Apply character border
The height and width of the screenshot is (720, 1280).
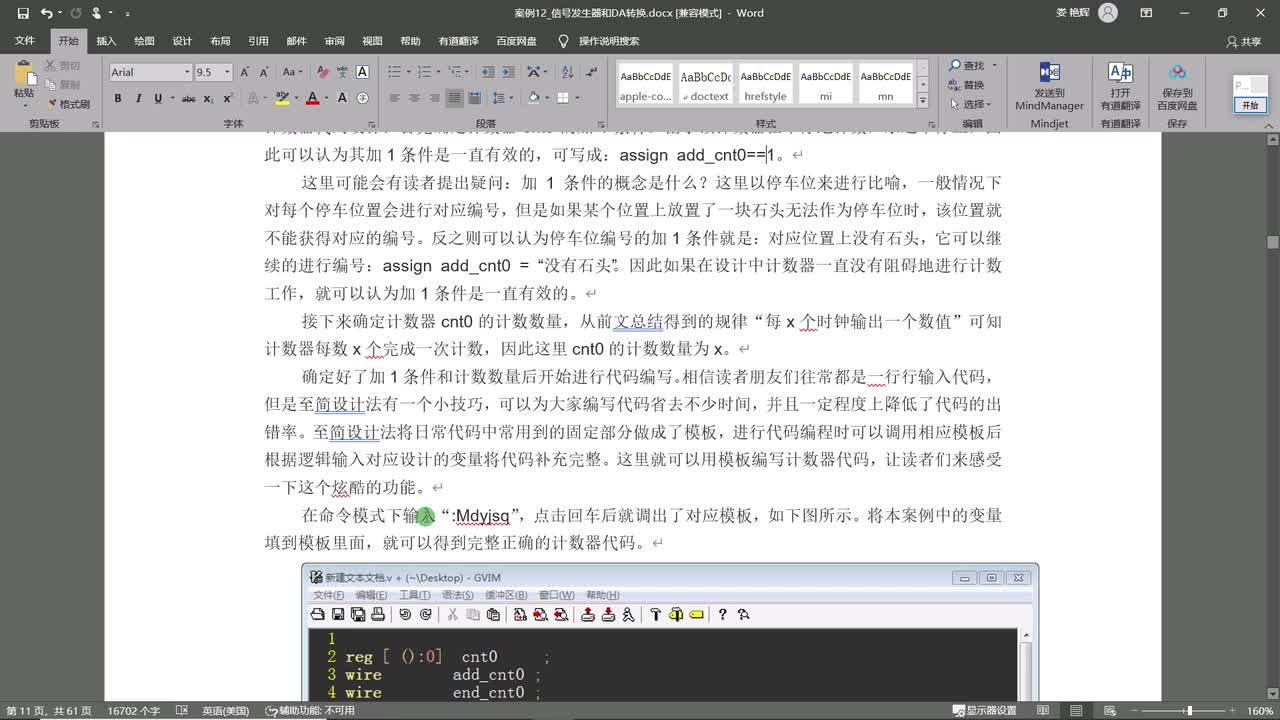(362, 72)
